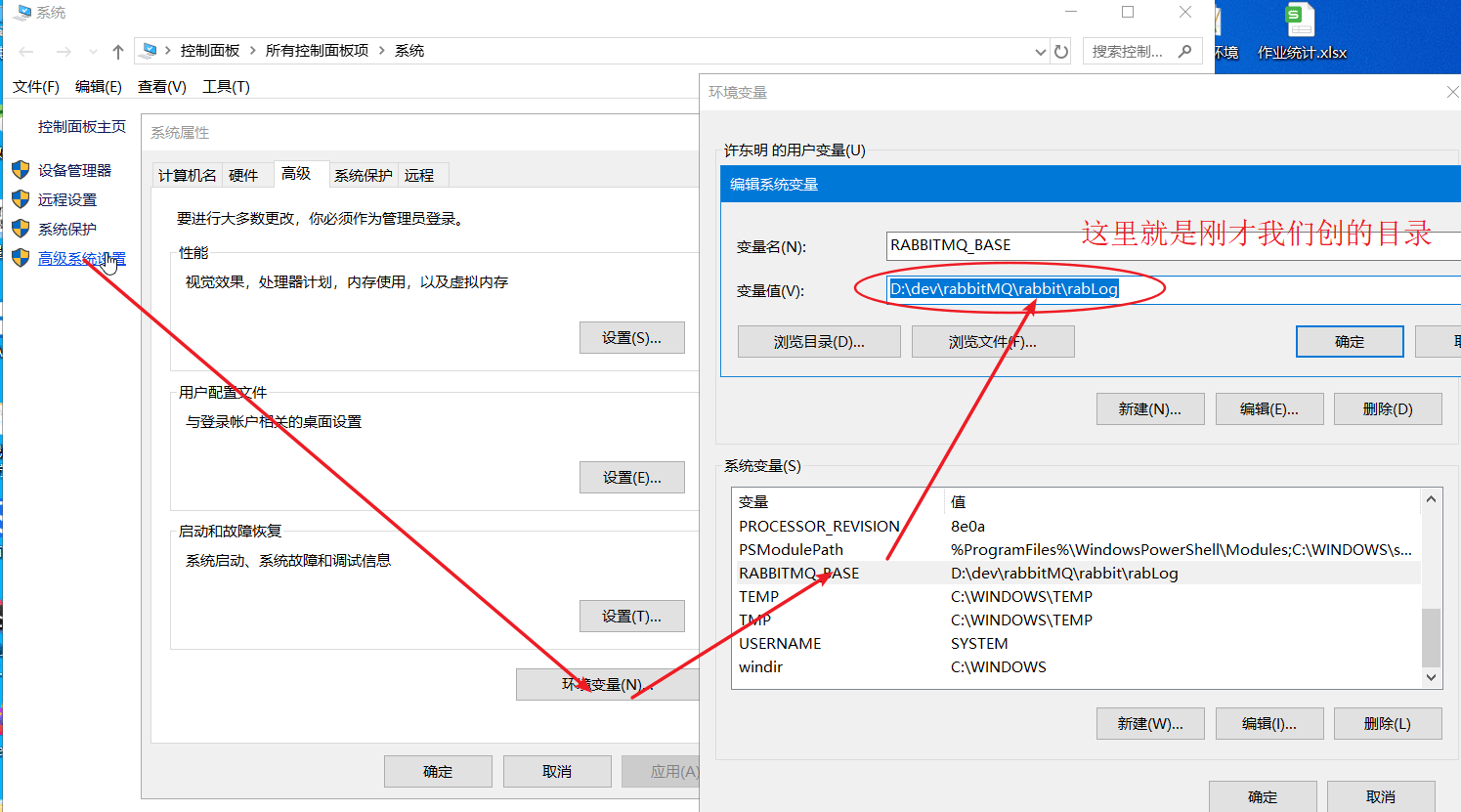Click 新建(W)... for system variables
Viewport: 1461px width, 812px height.
pos(1150,724)
